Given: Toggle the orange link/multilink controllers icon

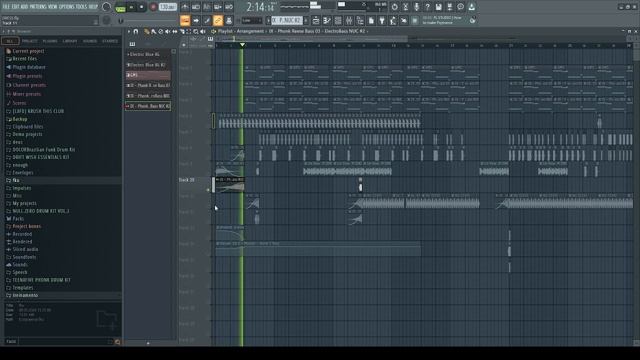Looking at the screenshot, I should pos(218,20).
